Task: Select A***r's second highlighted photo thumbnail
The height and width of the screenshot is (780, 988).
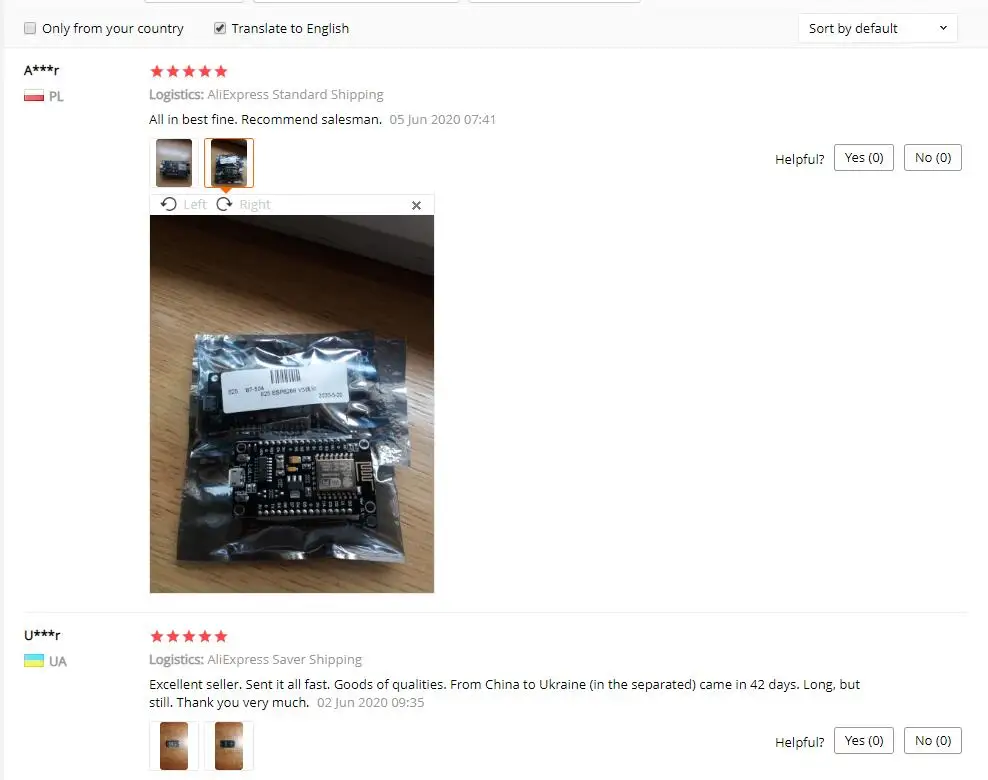Action: (229, 163)
